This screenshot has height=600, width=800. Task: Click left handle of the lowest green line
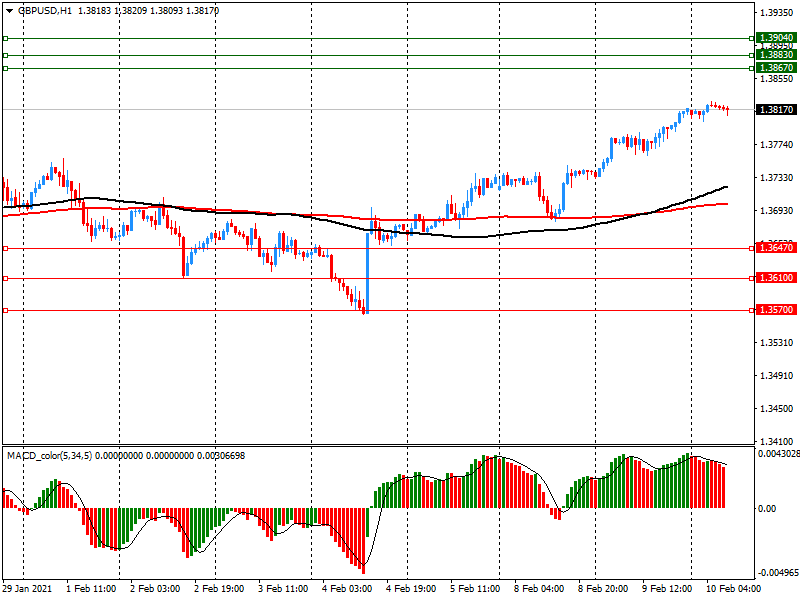tap(5, 68)
